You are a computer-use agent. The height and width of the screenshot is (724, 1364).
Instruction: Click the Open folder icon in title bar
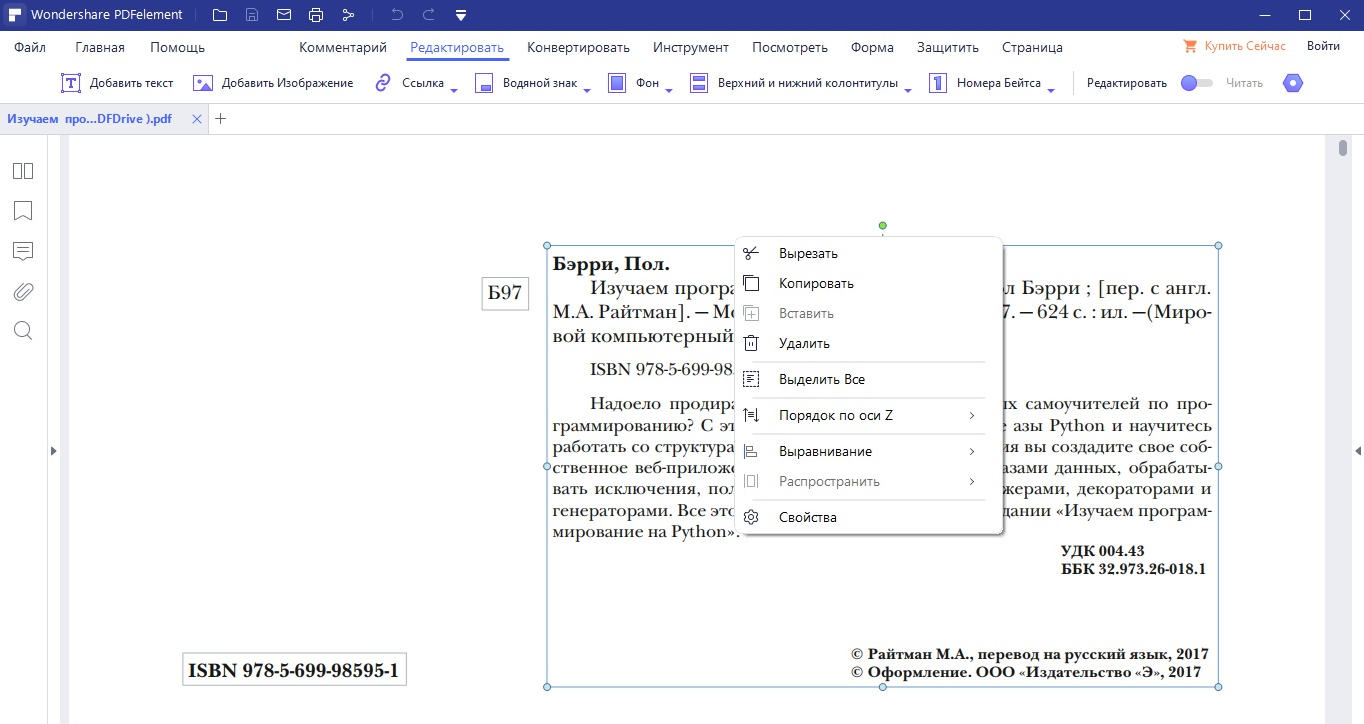[x=220, y=15]
